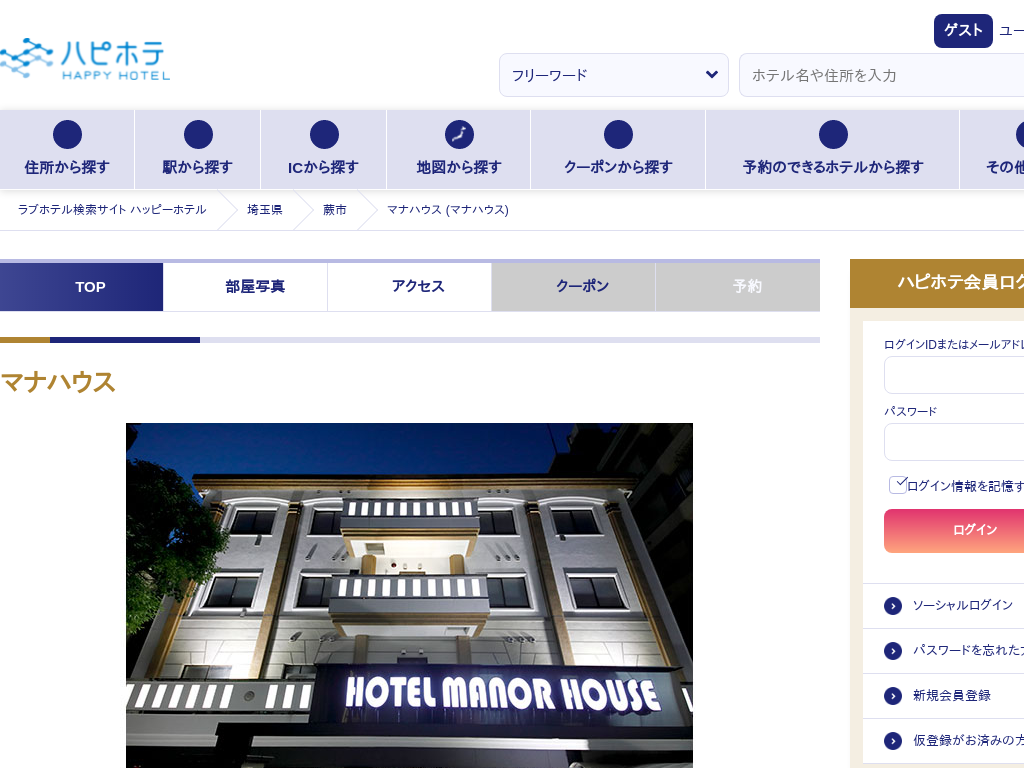Switch to the 部屋写真 tab

(246, 287)
